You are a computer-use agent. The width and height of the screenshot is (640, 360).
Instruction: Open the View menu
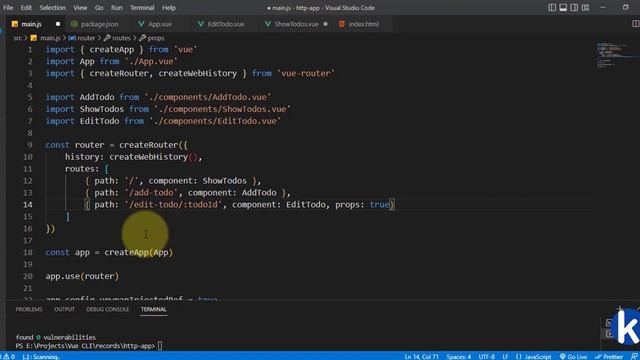80,8
